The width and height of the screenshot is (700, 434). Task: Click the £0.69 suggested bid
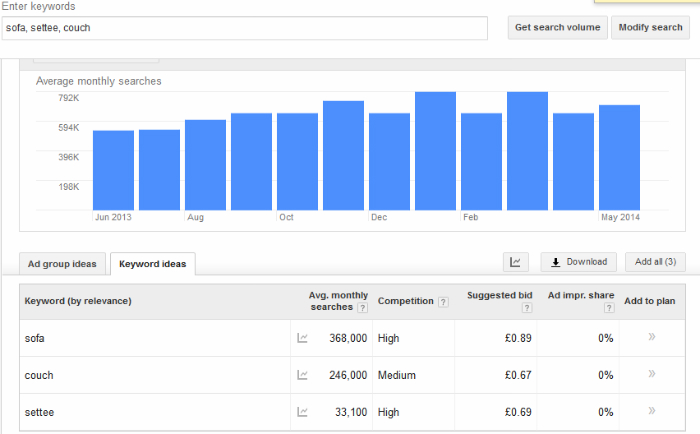518,412
